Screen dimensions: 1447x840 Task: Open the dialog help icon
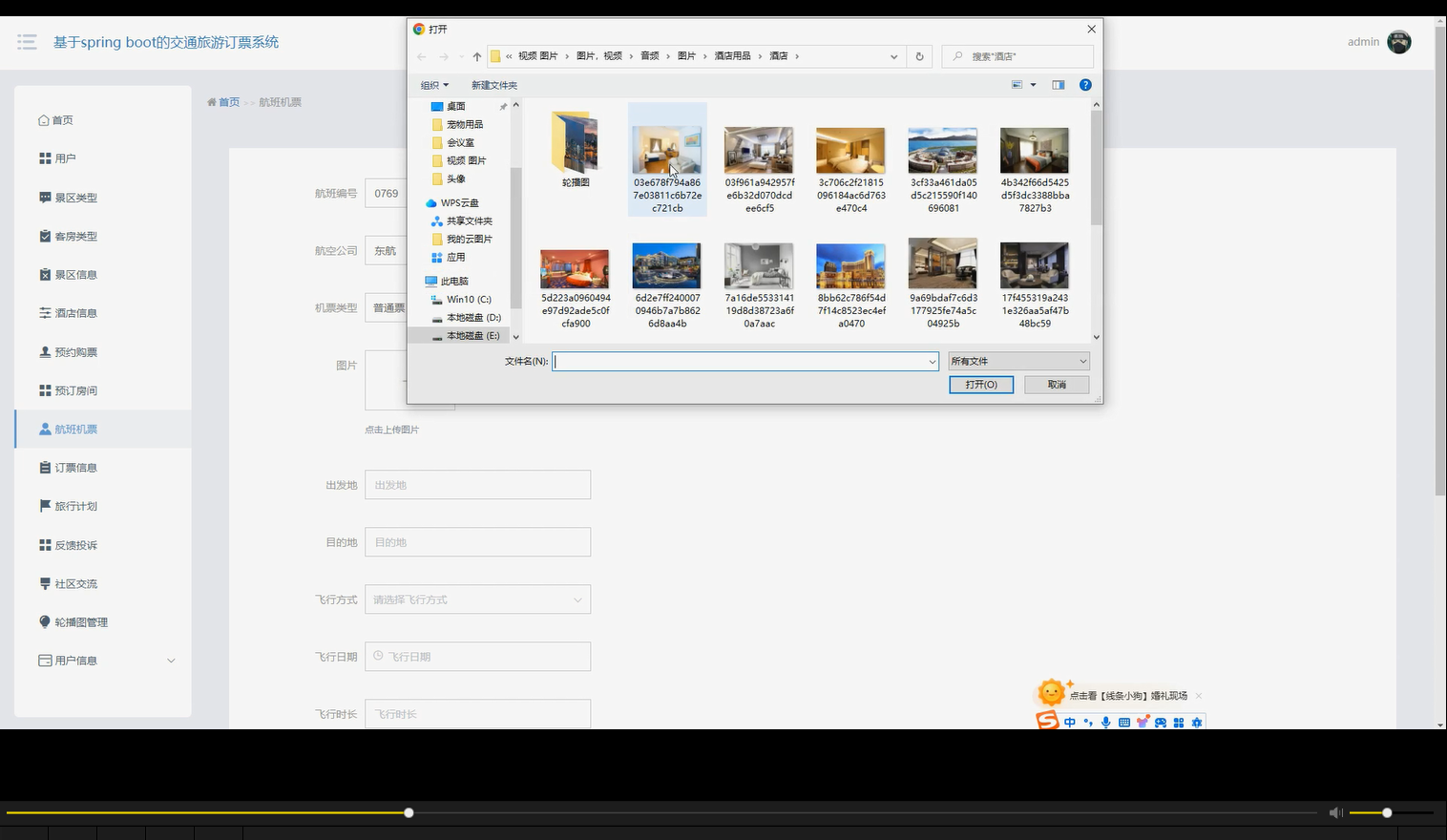1085,85
